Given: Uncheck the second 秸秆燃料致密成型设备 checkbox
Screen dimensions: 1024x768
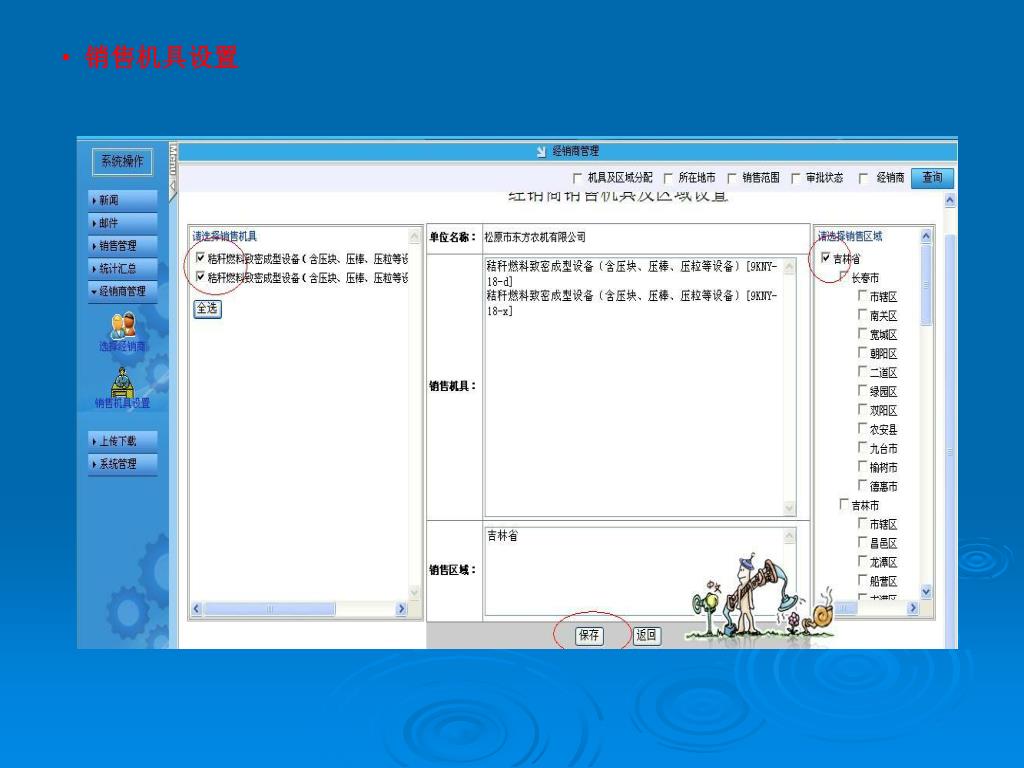Looking at the screenshot, I should click(200, 277).
